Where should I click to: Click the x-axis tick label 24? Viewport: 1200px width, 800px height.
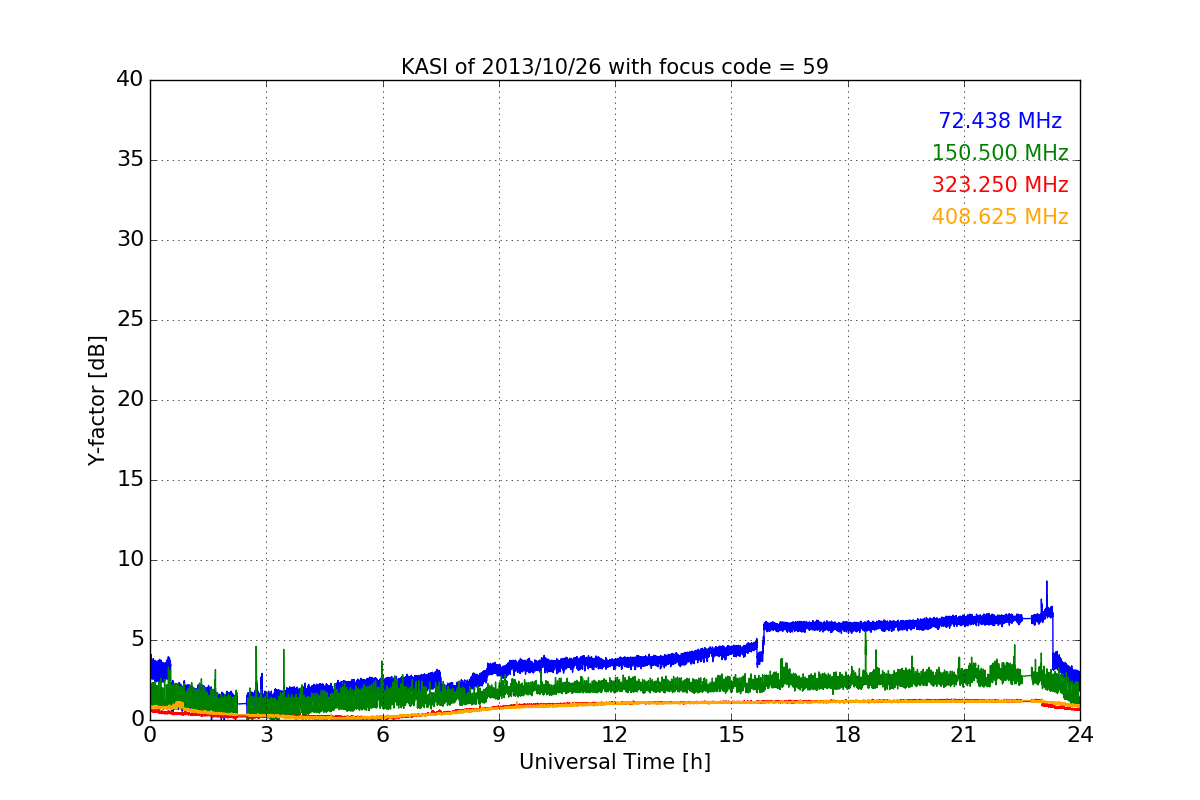1080,735
